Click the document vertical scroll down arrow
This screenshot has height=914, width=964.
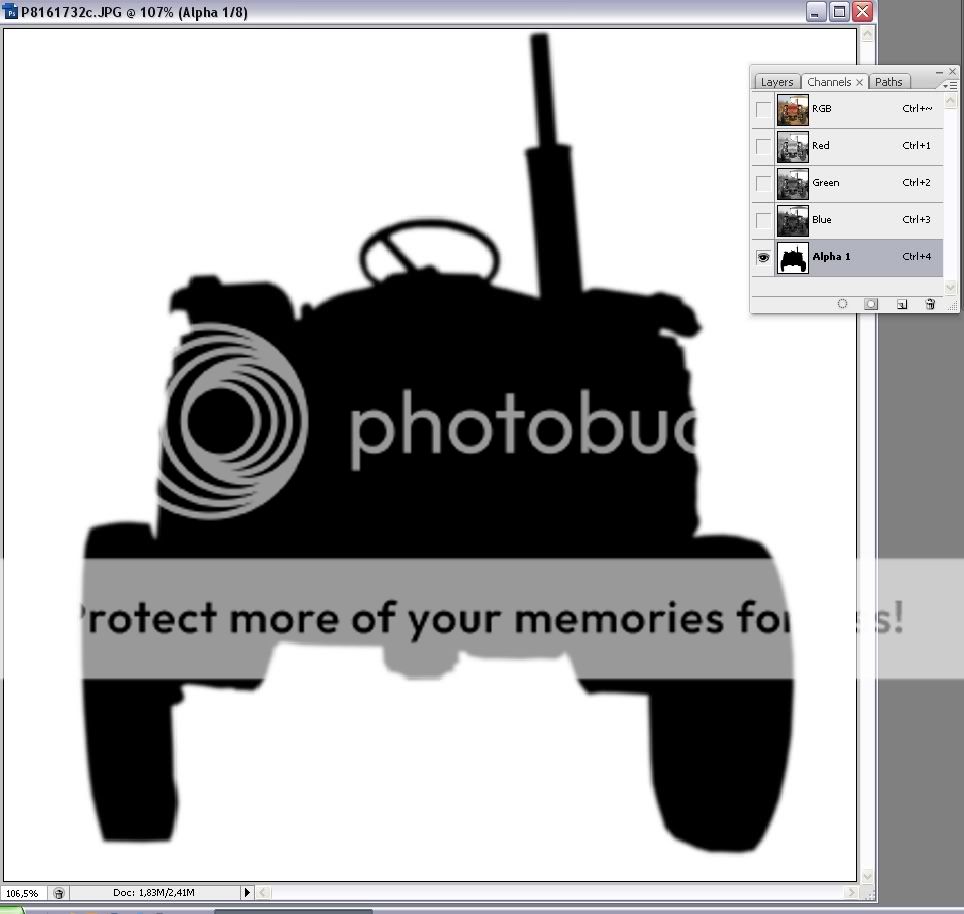point(867,877)
